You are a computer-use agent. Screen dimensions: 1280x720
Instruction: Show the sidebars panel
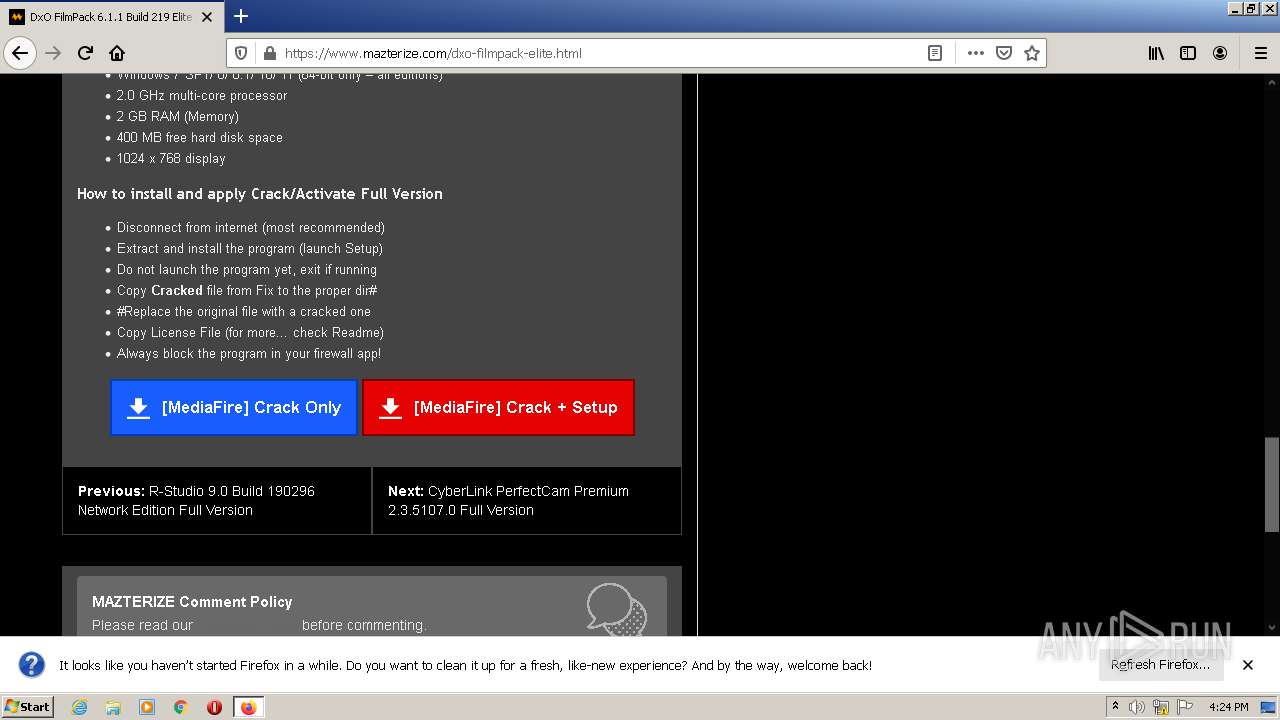point(1188,53)
